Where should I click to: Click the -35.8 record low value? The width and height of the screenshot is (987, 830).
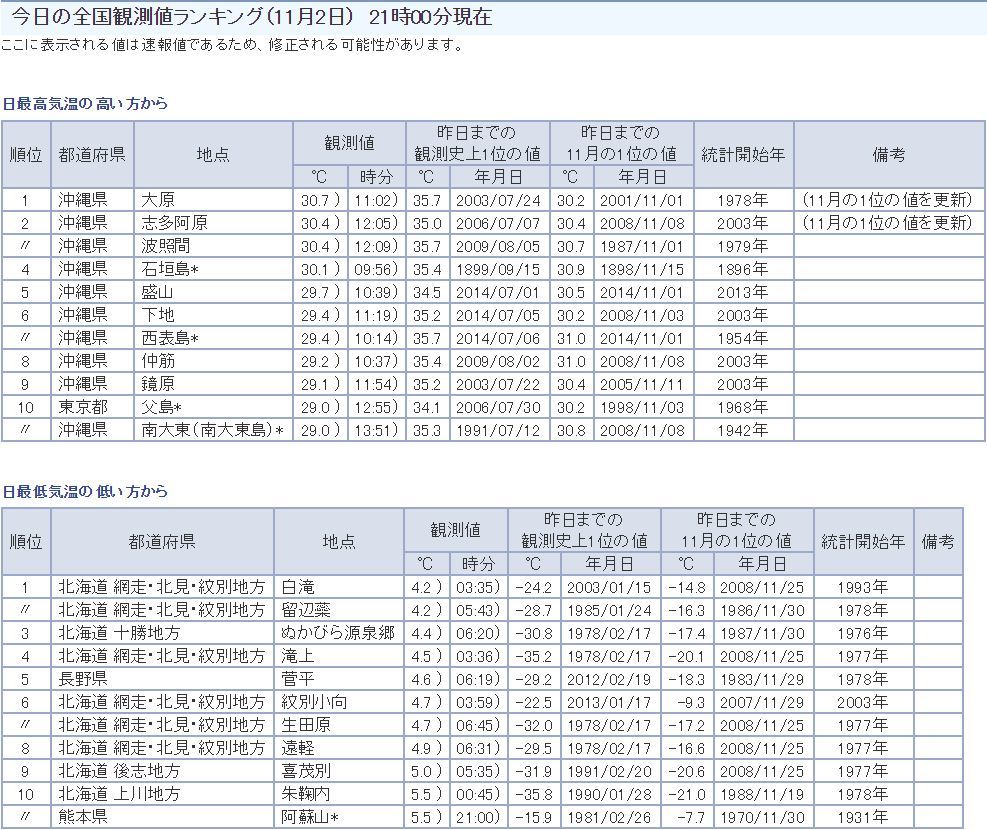pos(534,794)
